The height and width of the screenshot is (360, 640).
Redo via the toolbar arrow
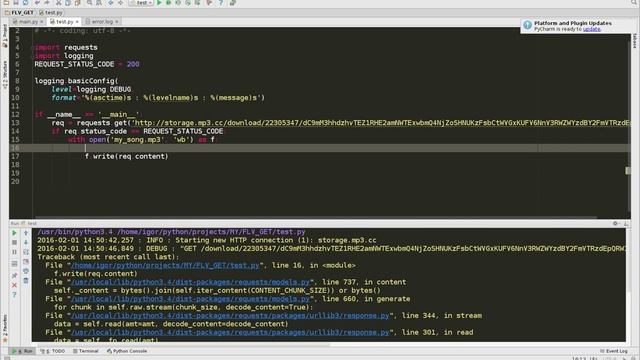[x=47, y=3]
